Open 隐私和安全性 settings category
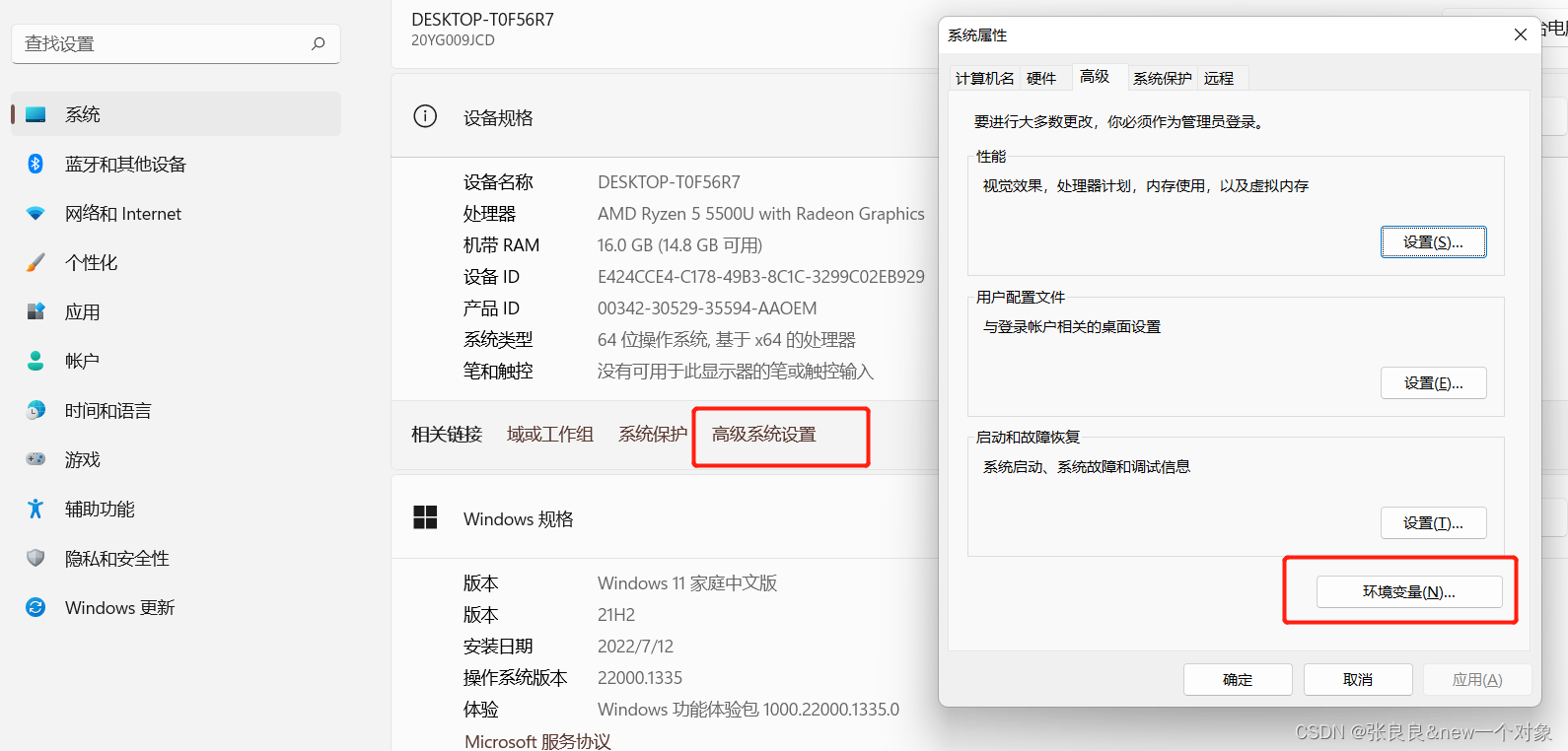Viewport: 1568px width, 751px height. pos(176,558)
